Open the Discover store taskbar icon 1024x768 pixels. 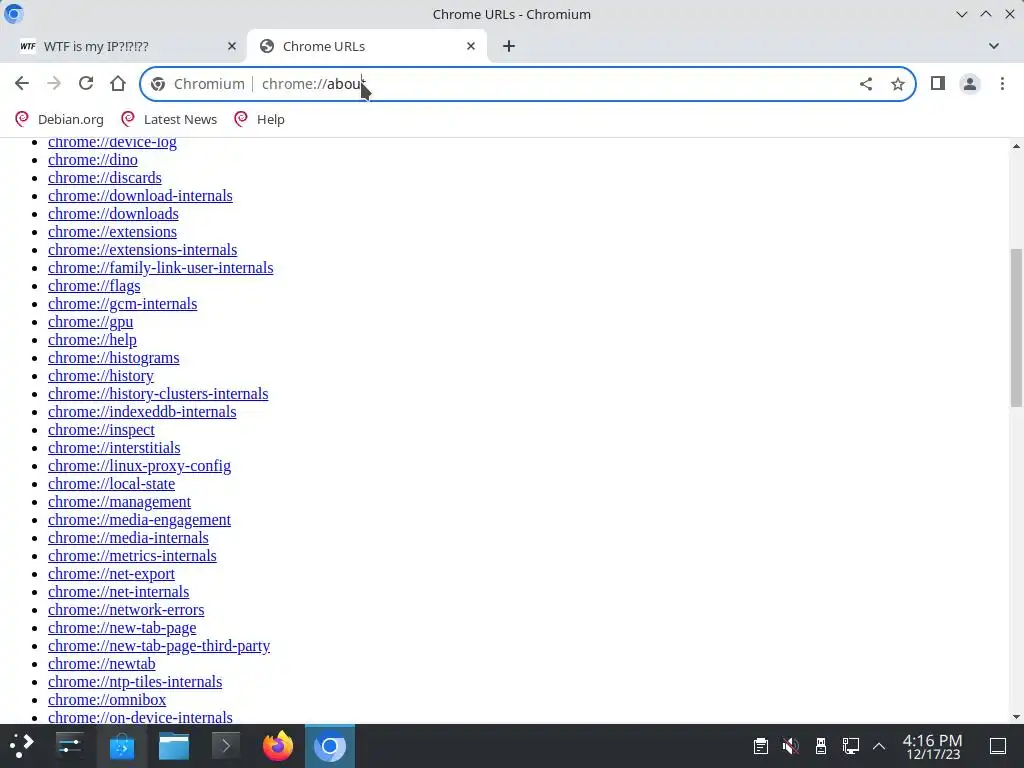click(122, 746)
